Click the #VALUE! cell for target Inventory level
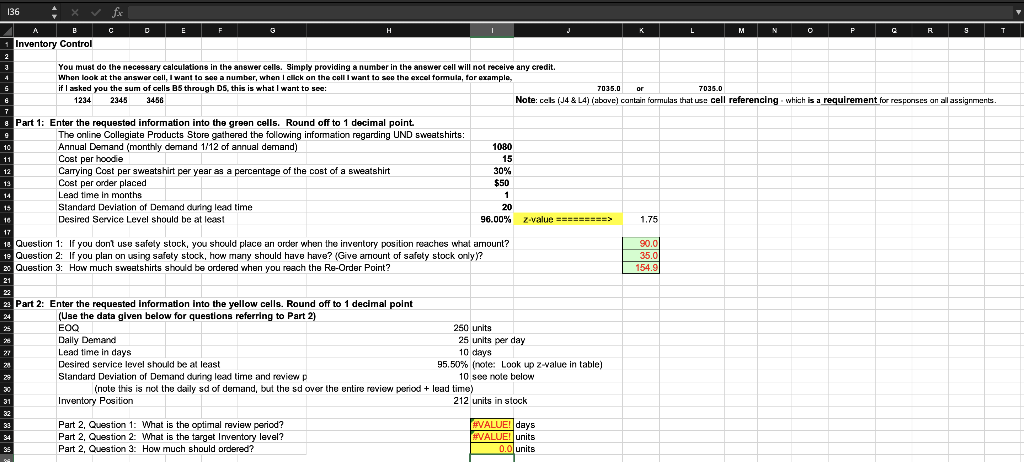 pyautogui.click(x=492, y=437)
